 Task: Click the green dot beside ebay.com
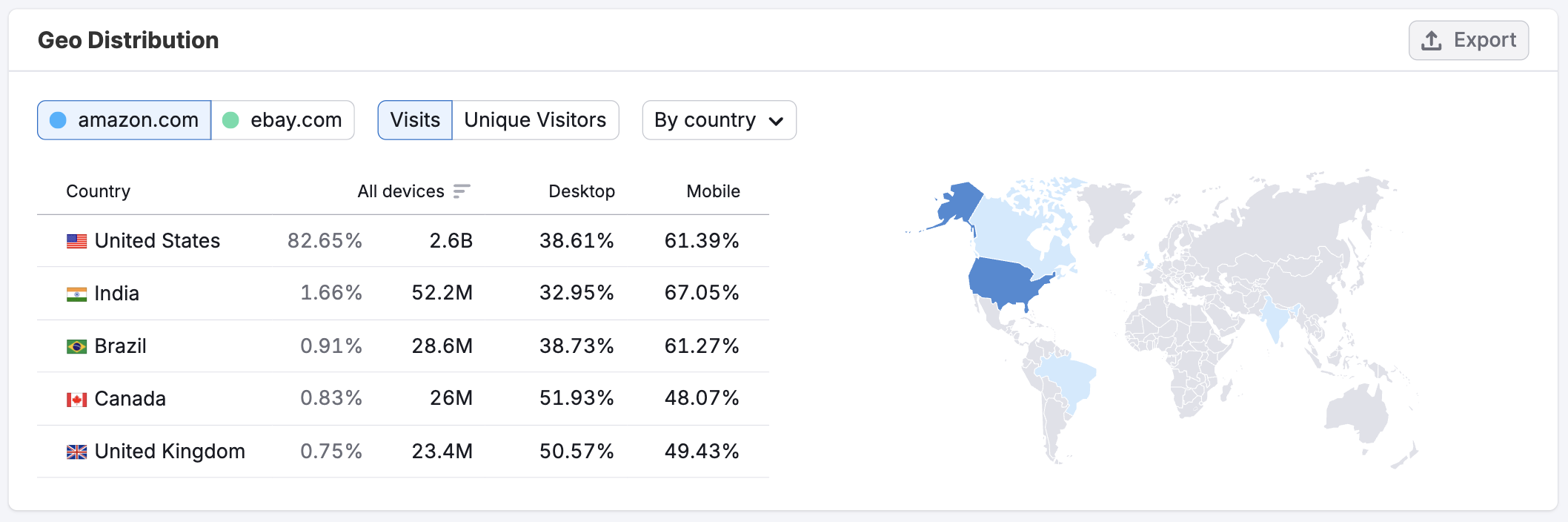(x=232, y=119)
